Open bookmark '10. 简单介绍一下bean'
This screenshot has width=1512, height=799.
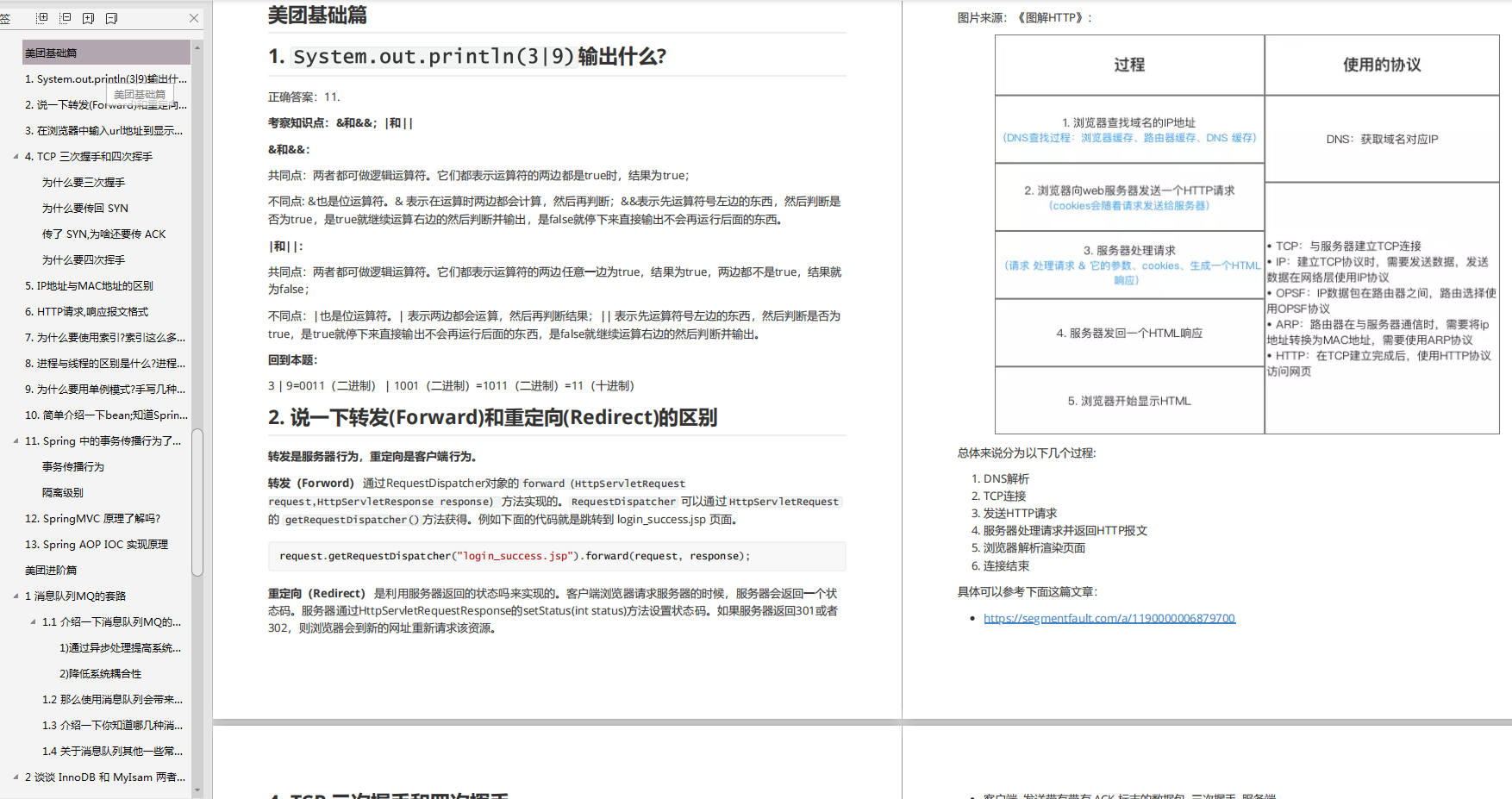106,415
